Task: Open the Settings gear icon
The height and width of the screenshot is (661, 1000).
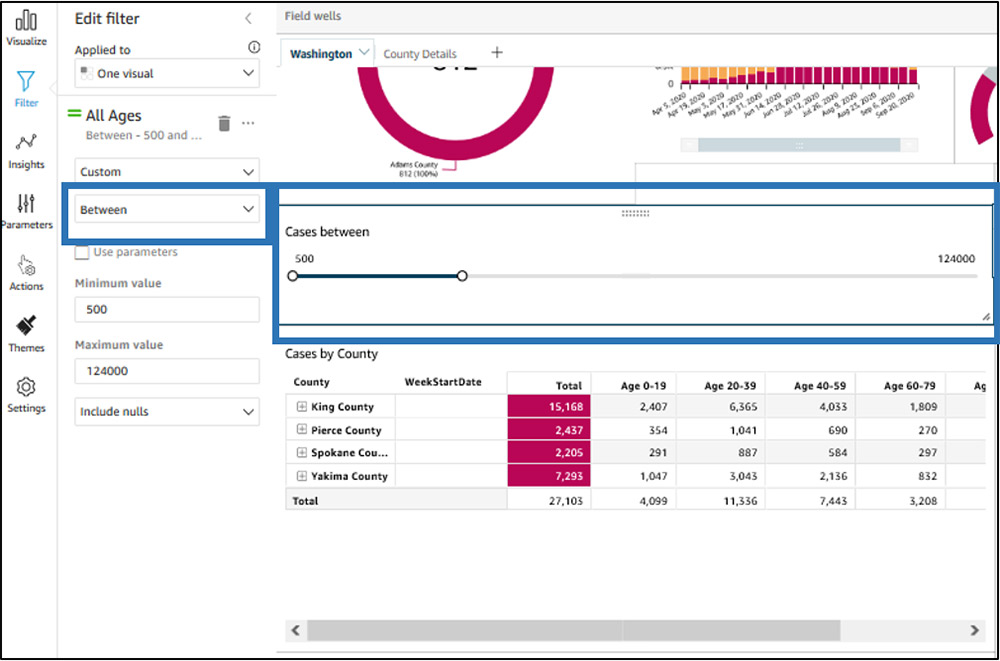Action: click(26, 387)
